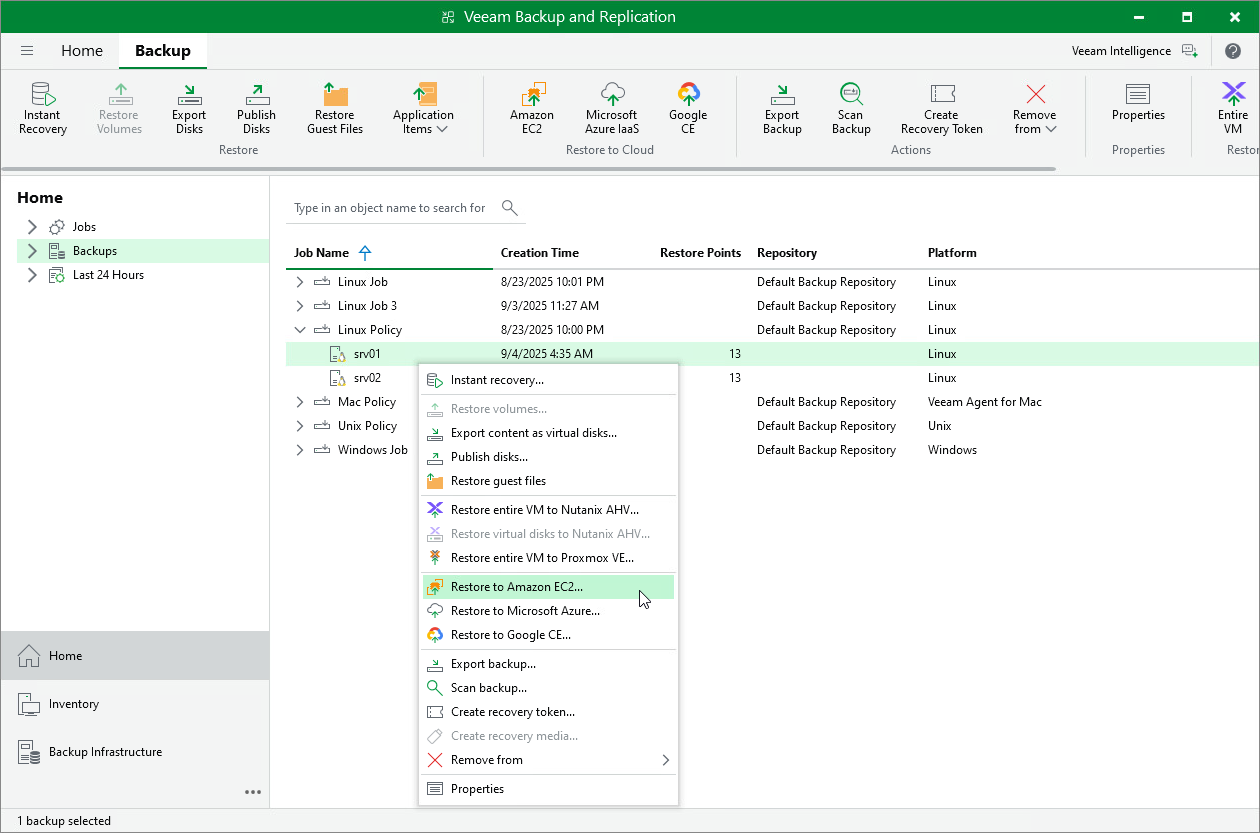
Task: Expand the Unix Policy row
Action: 299,426
